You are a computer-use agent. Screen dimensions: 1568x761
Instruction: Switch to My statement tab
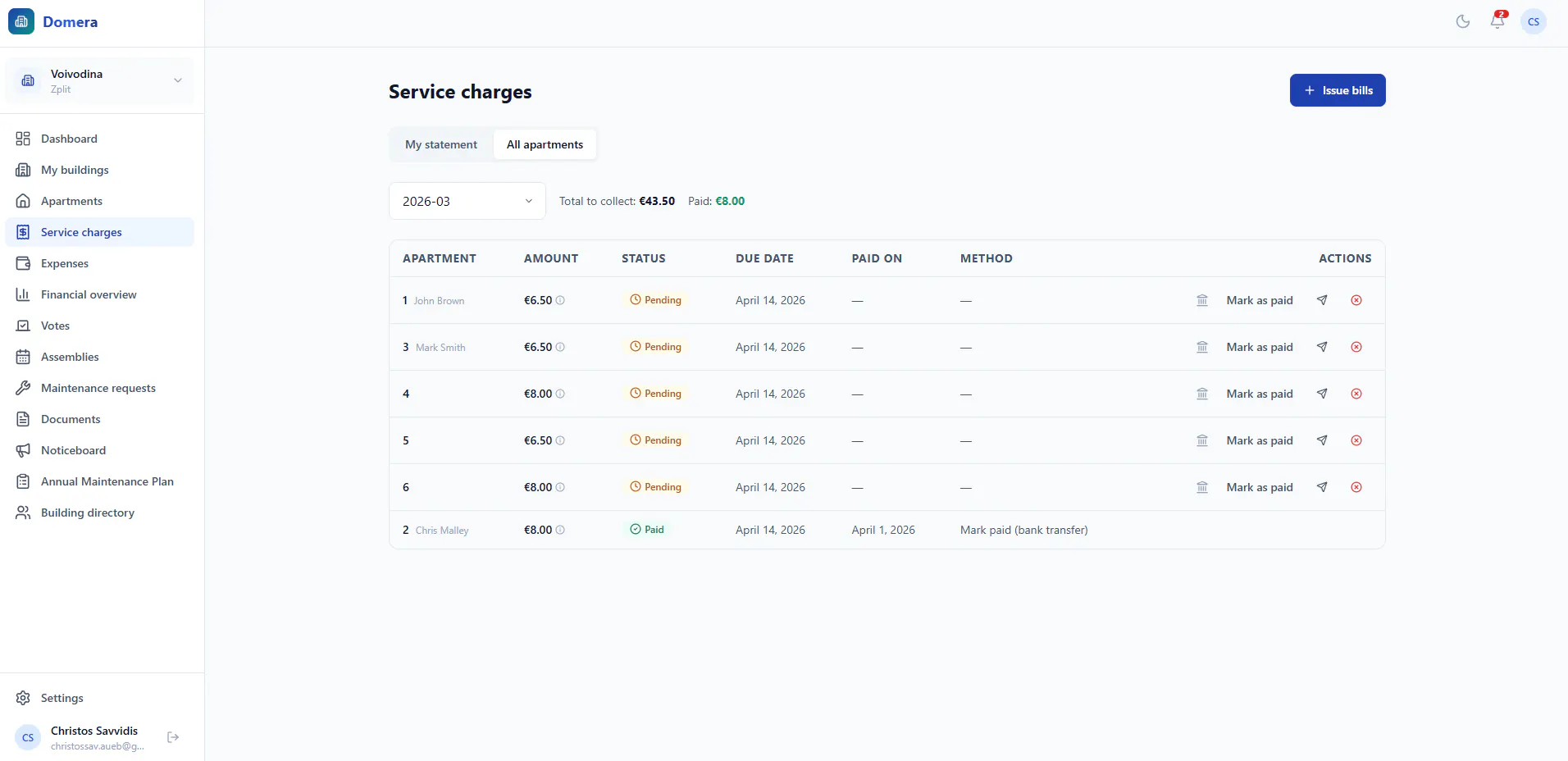(x=441, y=144)
